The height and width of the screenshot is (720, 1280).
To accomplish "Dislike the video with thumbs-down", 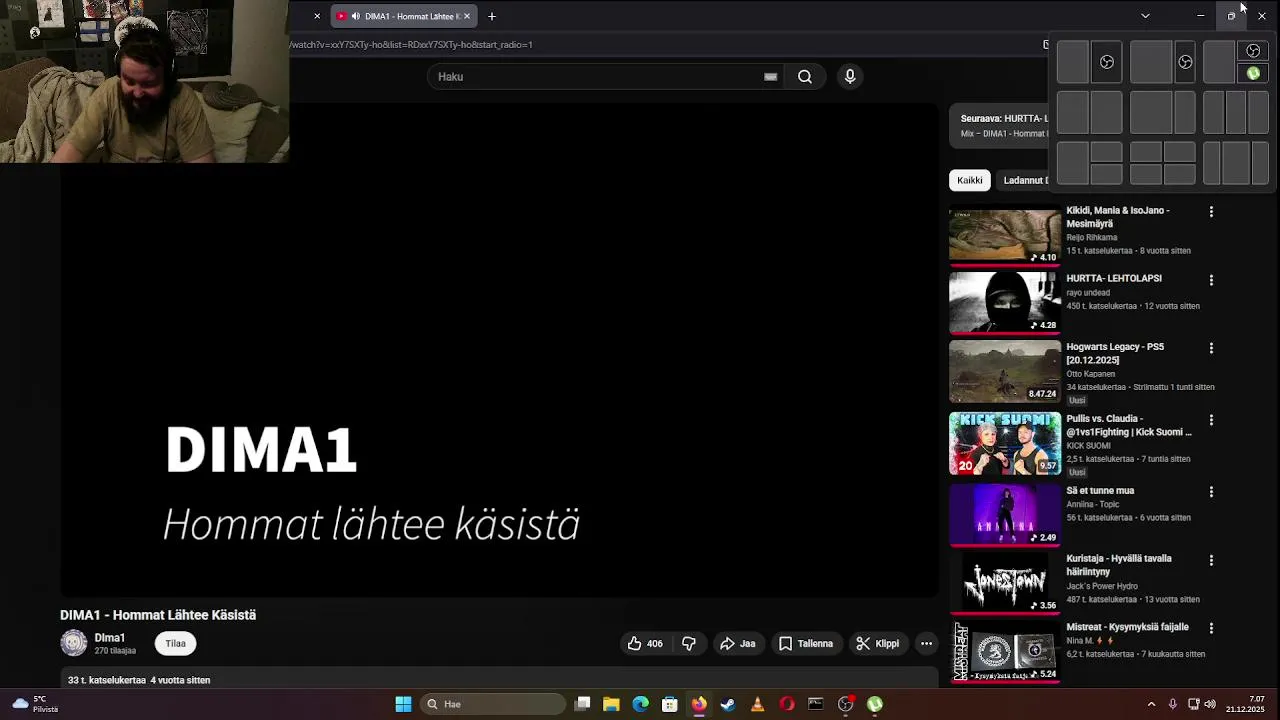I will click(x=689, y=644).
